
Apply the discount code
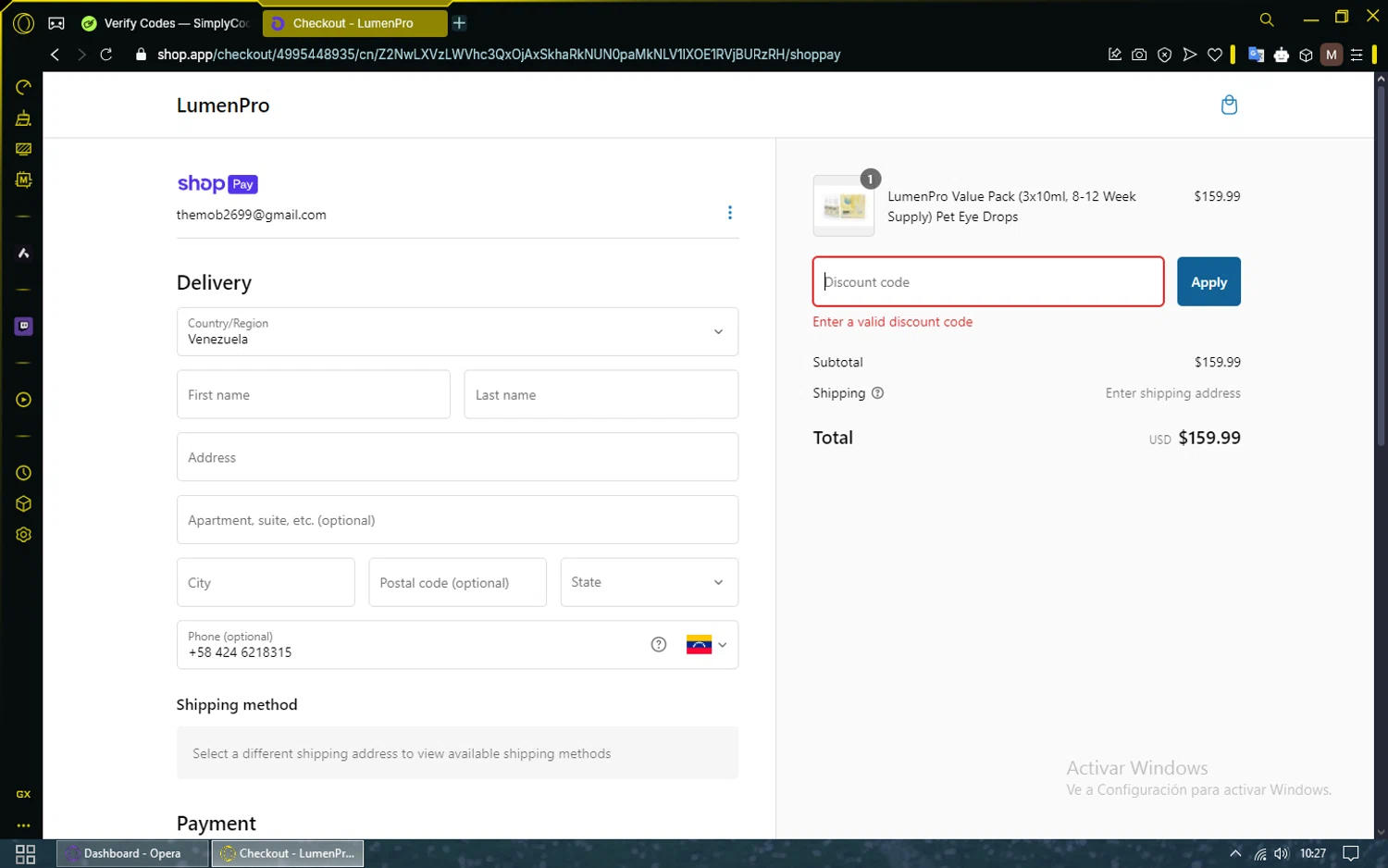click(x=1208, y=281)
